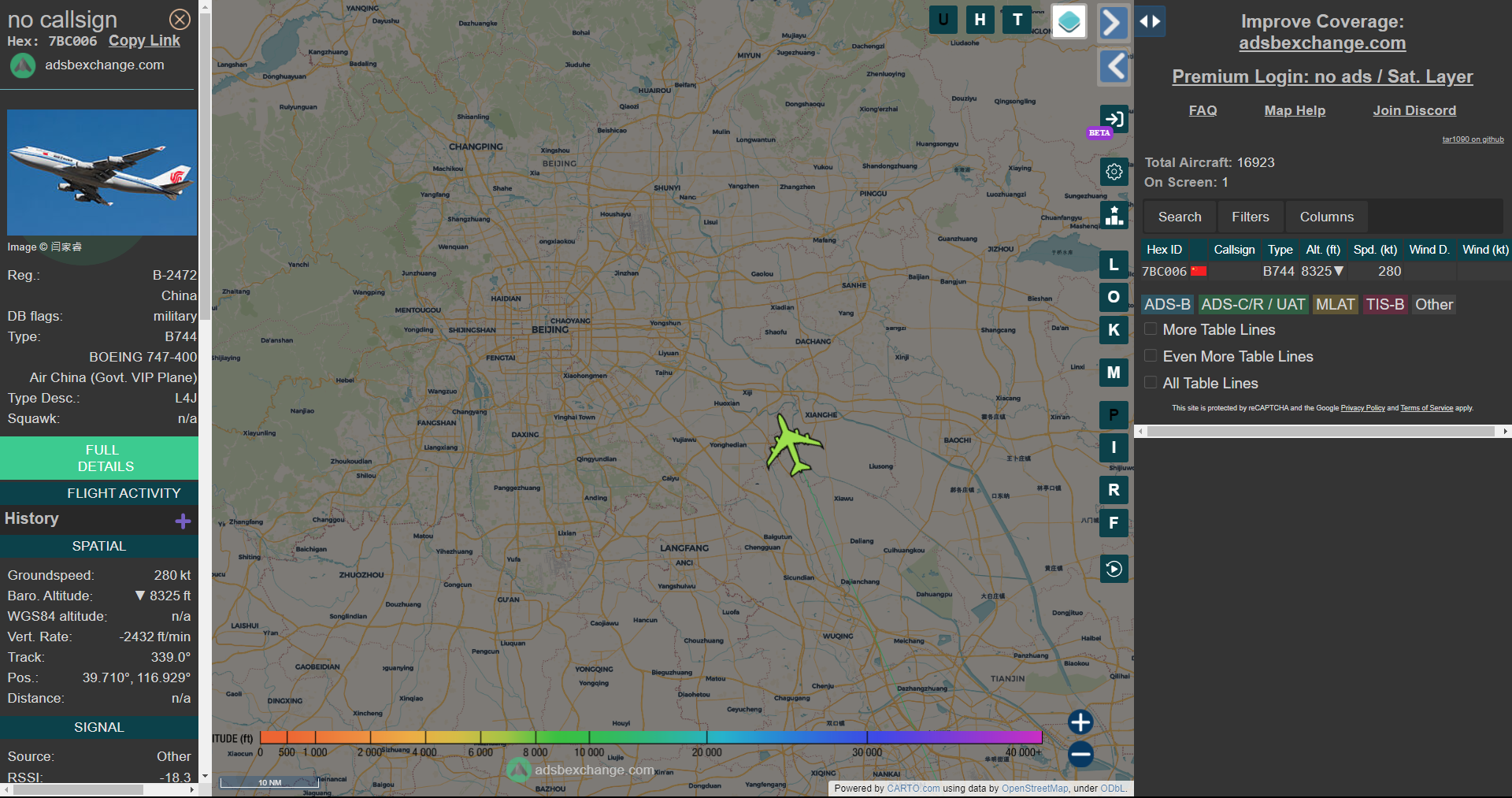Toggle the R map option

tap(1114, 490)
